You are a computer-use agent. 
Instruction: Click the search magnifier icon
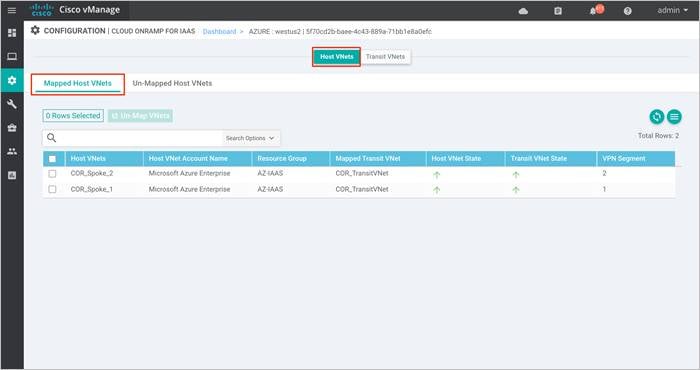pyautogui.click(x=52, y=138)
